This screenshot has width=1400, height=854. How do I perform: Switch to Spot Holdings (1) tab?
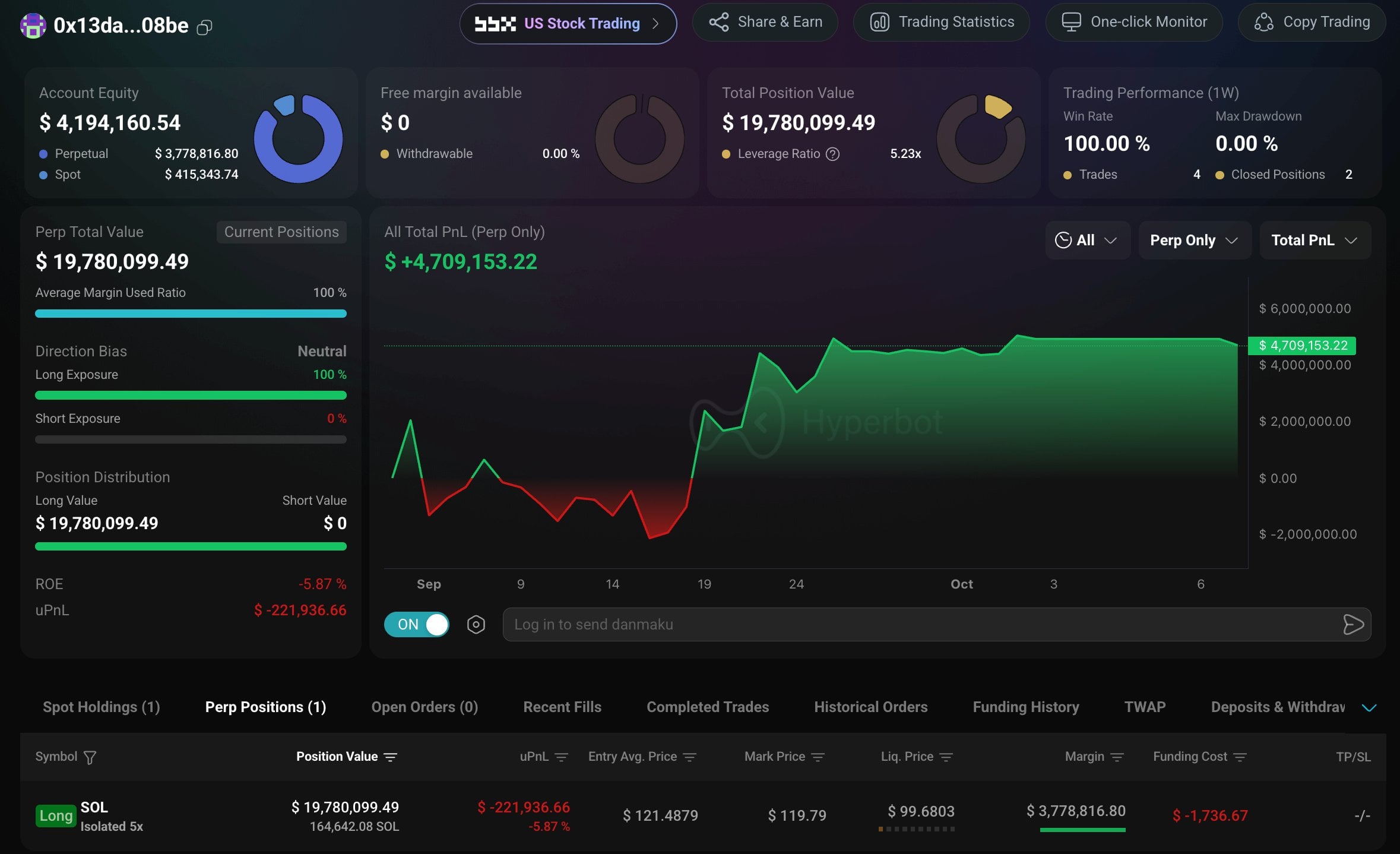tap(101, 707)
